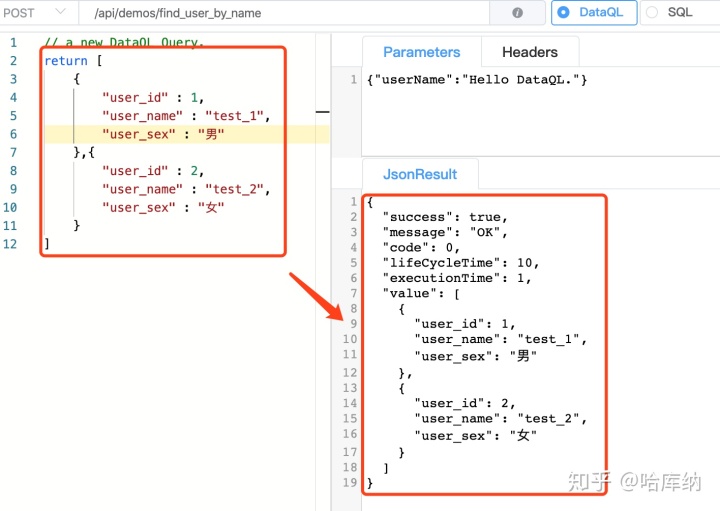Click "user_name": "test_2" in JsonResult

[501, 419]
